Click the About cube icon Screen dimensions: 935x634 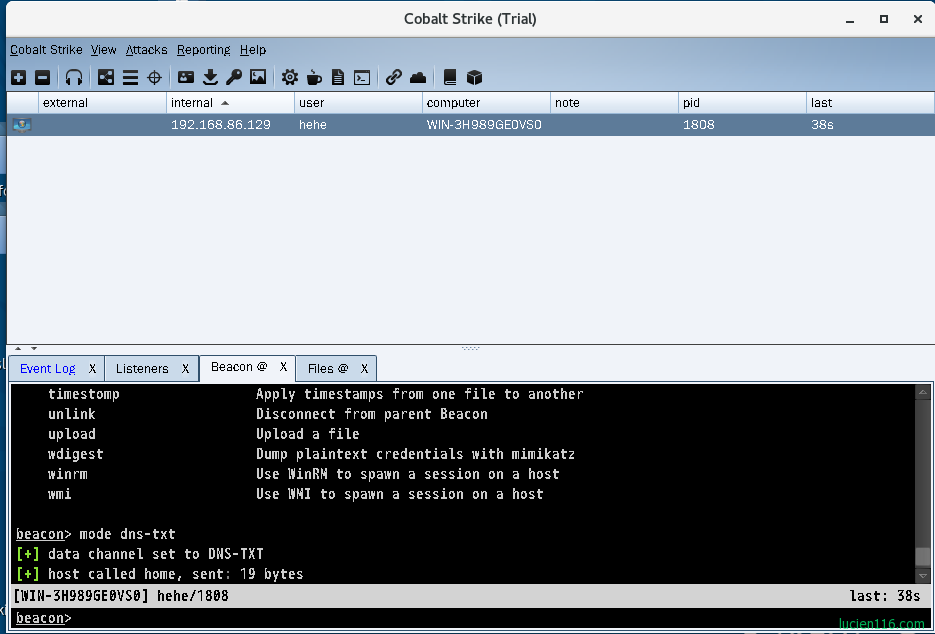coord(474,77)
